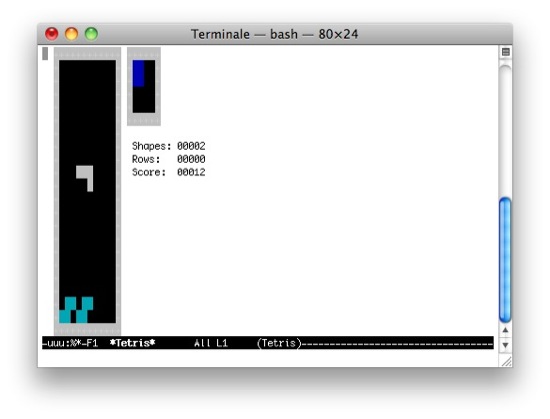This screenshot has width=550, height=419.
Task: Click the scrollbar down arrow
Action: pyautogui.click(x=505, y=345)
